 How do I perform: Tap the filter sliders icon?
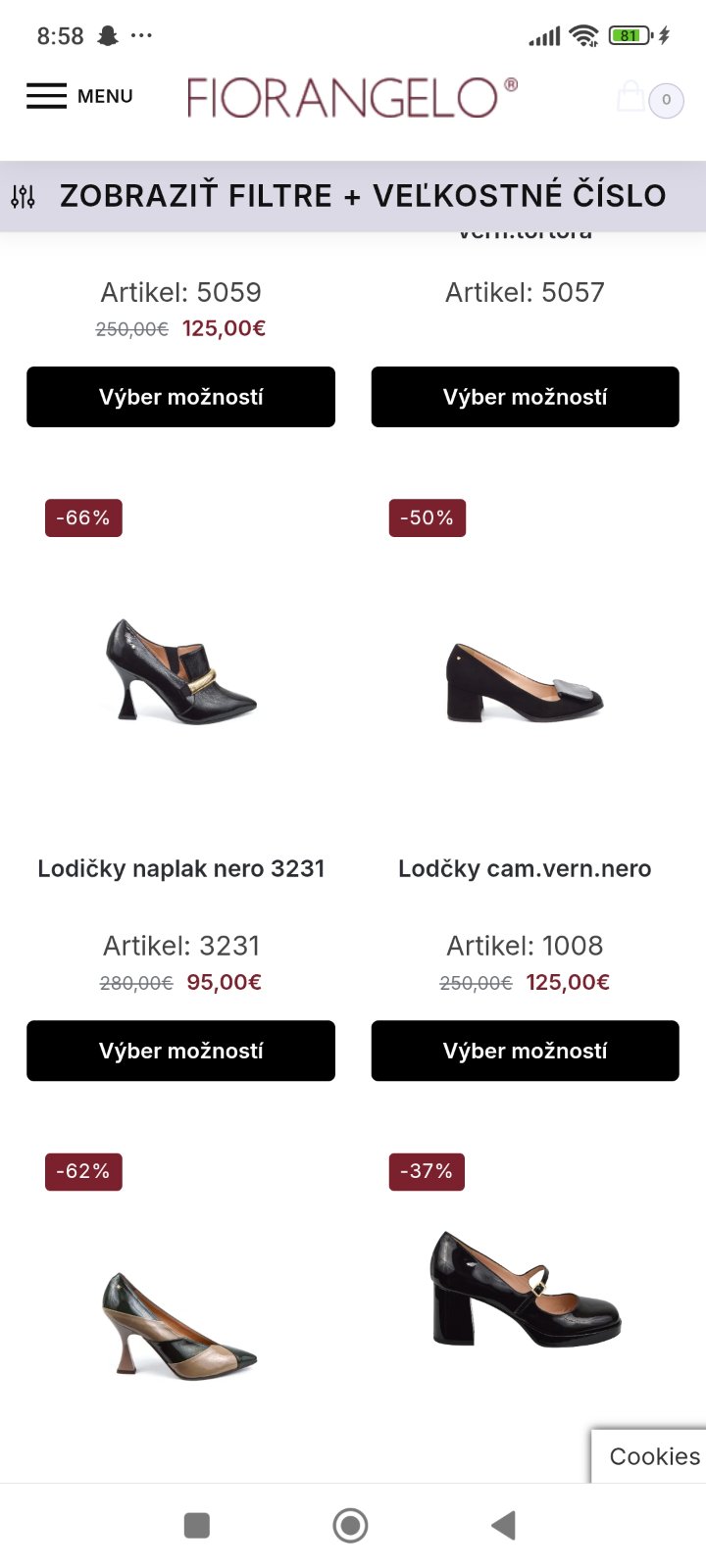pyautogui.click(x=24, y=196)
